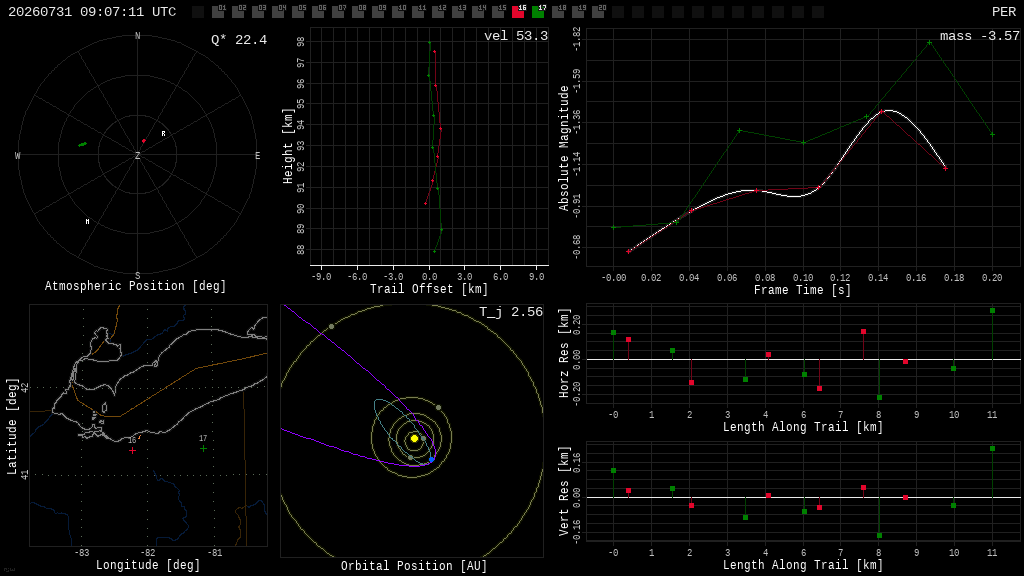Screen dimensions: 1024x576
Task: Select the green station 17 indicator square
Action: 538,11
